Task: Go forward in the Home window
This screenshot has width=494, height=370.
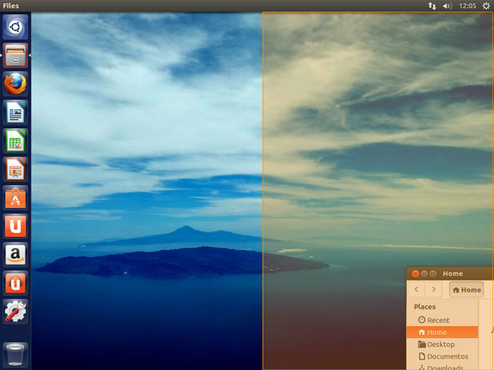Action: click(433, 289)
